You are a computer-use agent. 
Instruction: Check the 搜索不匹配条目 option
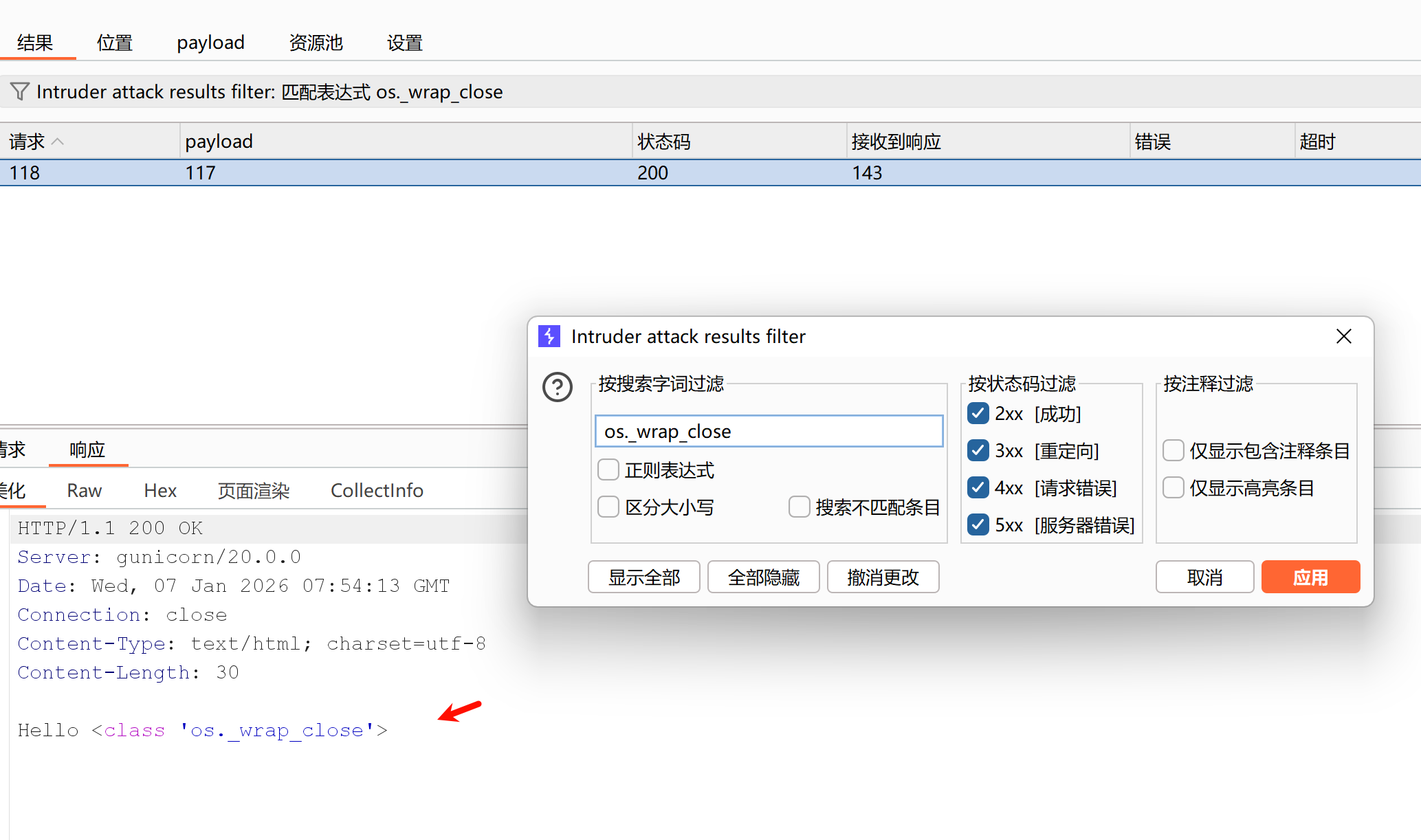[799, 507]
